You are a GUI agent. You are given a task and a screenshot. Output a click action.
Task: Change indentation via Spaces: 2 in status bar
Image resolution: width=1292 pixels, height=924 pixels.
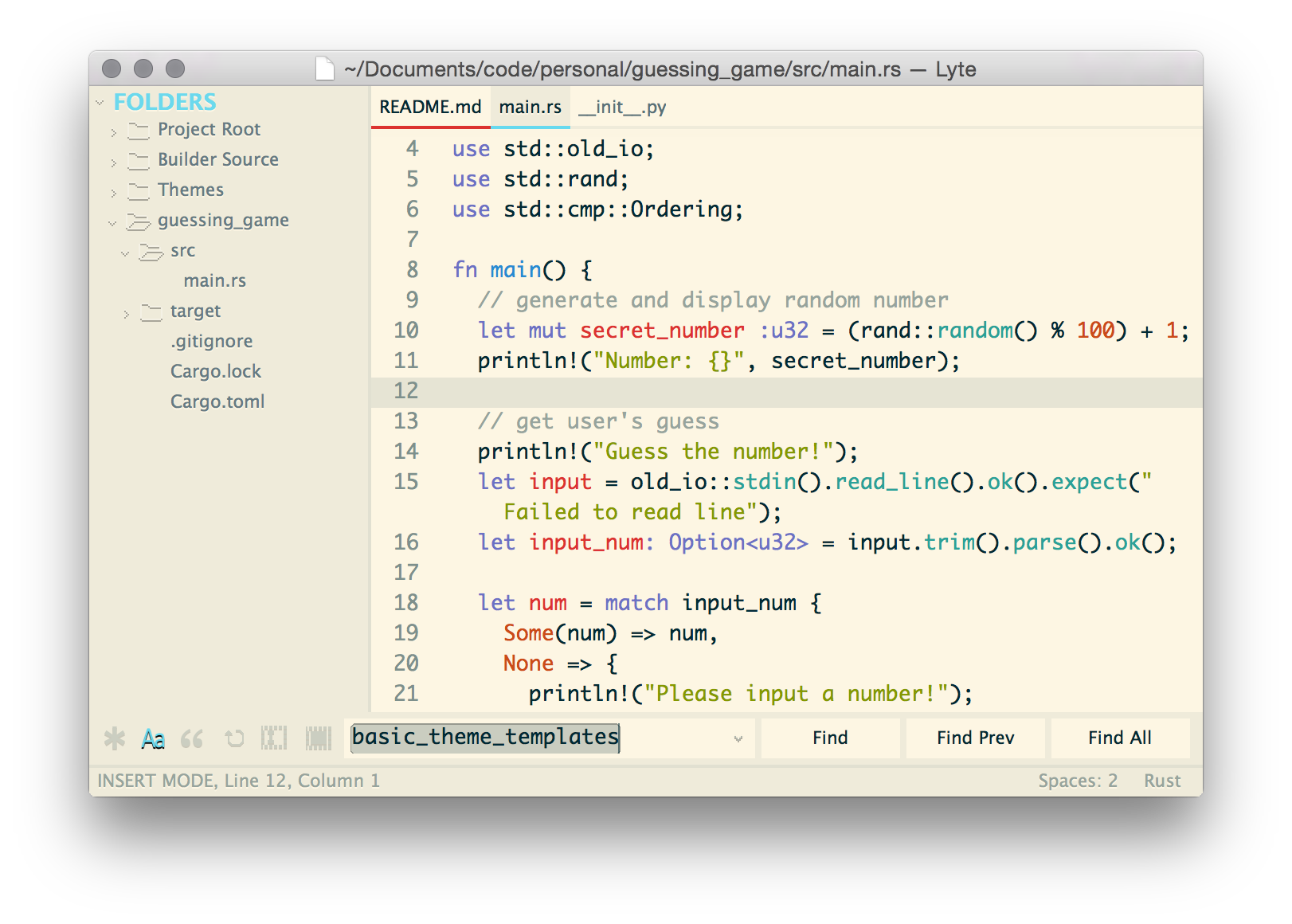tap(1078, 781)
